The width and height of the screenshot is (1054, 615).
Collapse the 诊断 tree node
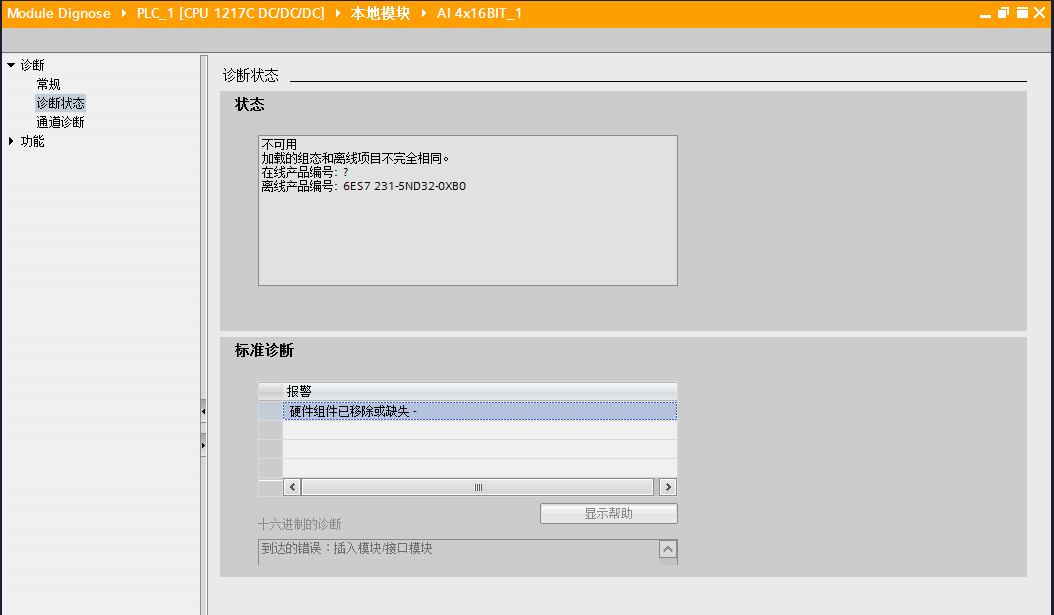(11, 65)
